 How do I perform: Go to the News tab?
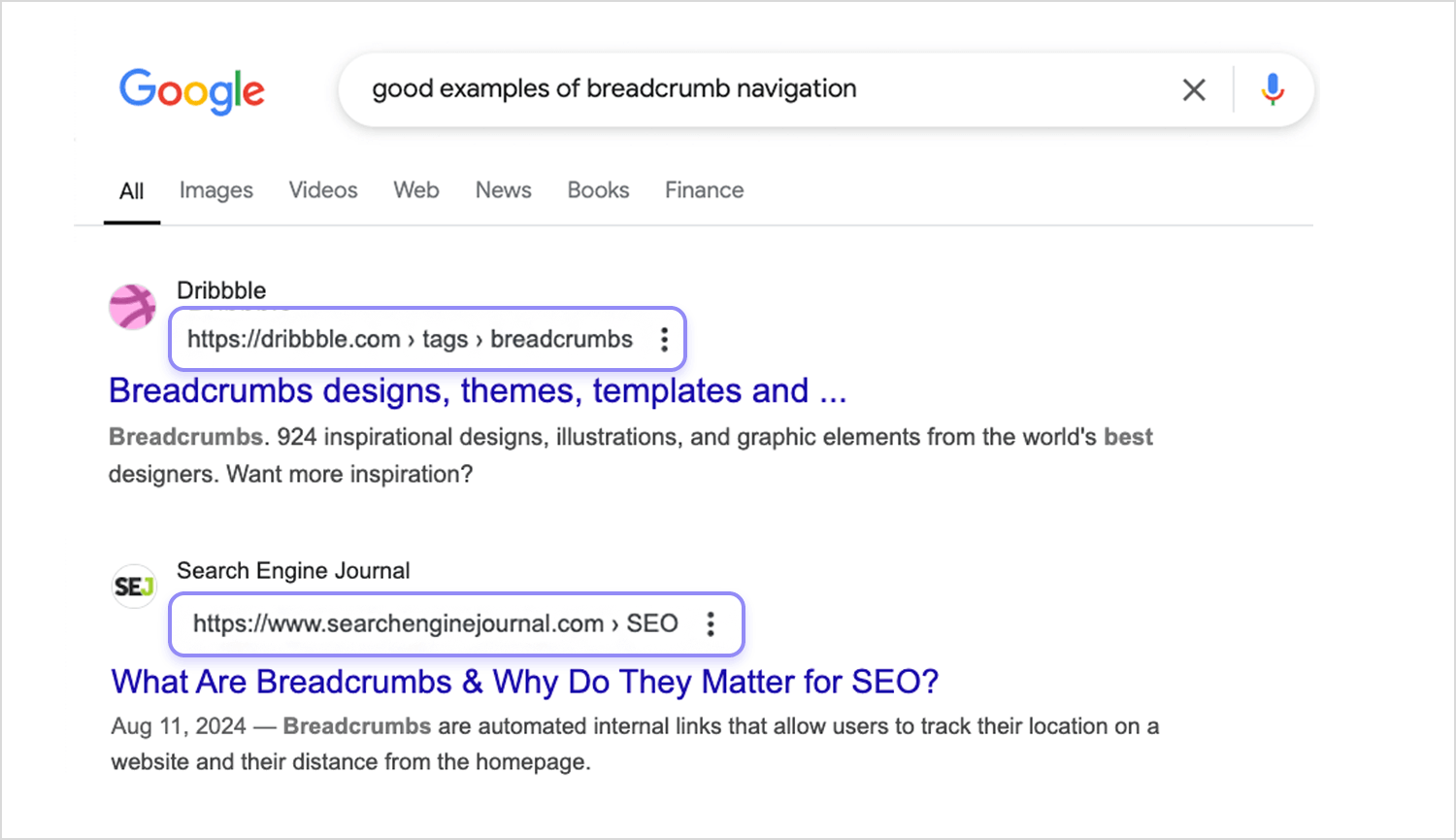click(x=503, y=190)
